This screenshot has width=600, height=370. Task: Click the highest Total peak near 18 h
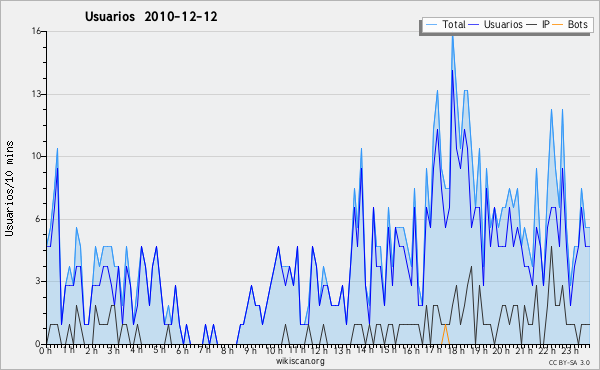click(x=453, y=37)
